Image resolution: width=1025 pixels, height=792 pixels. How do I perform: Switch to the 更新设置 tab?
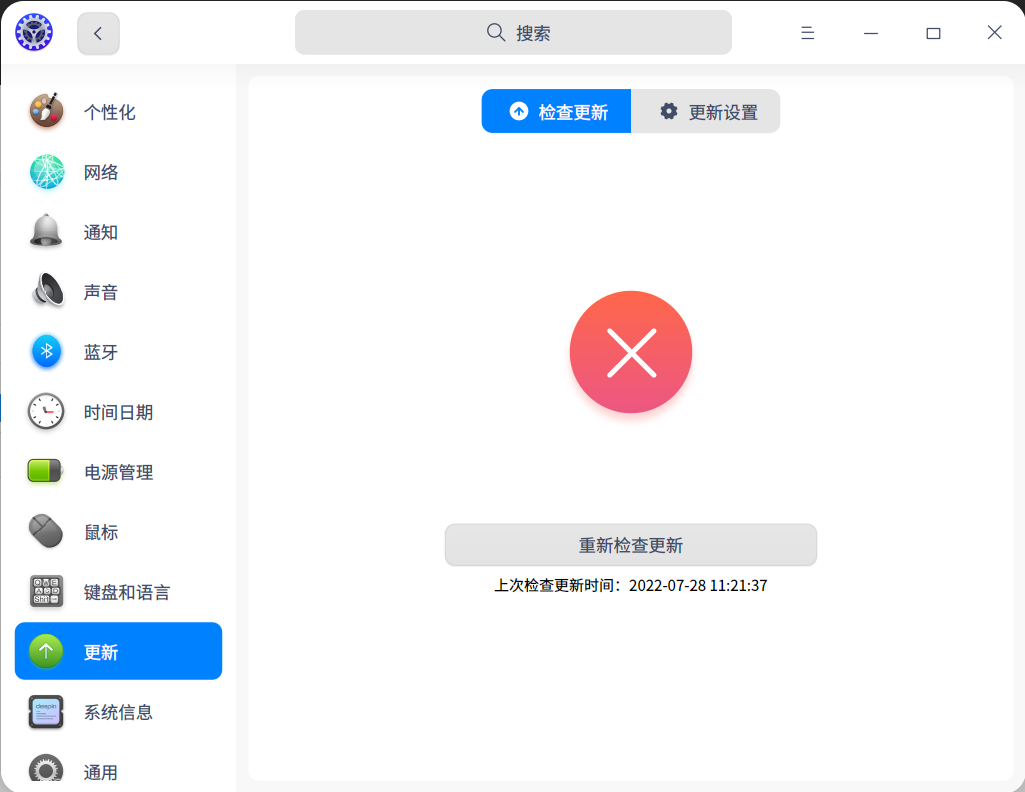(x=705, y=111)
